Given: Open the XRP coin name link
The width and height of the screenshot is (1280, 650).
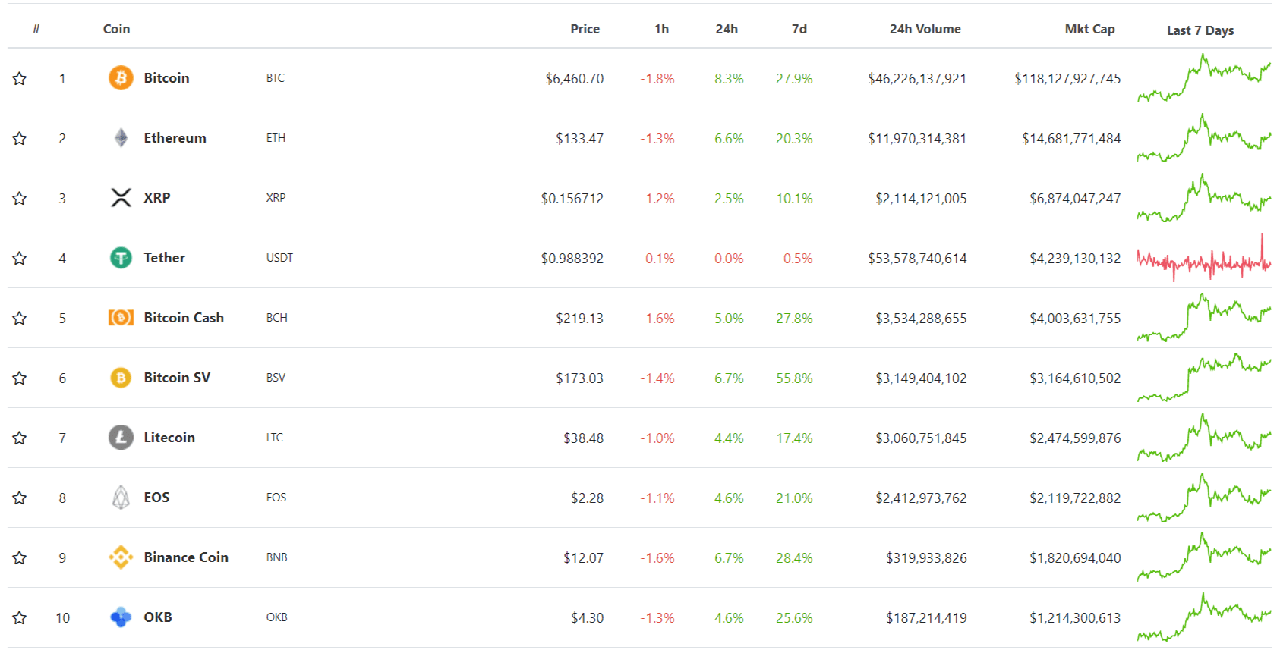Looking at the screenshot, I should pyautogui.click(x=157, y=198).
